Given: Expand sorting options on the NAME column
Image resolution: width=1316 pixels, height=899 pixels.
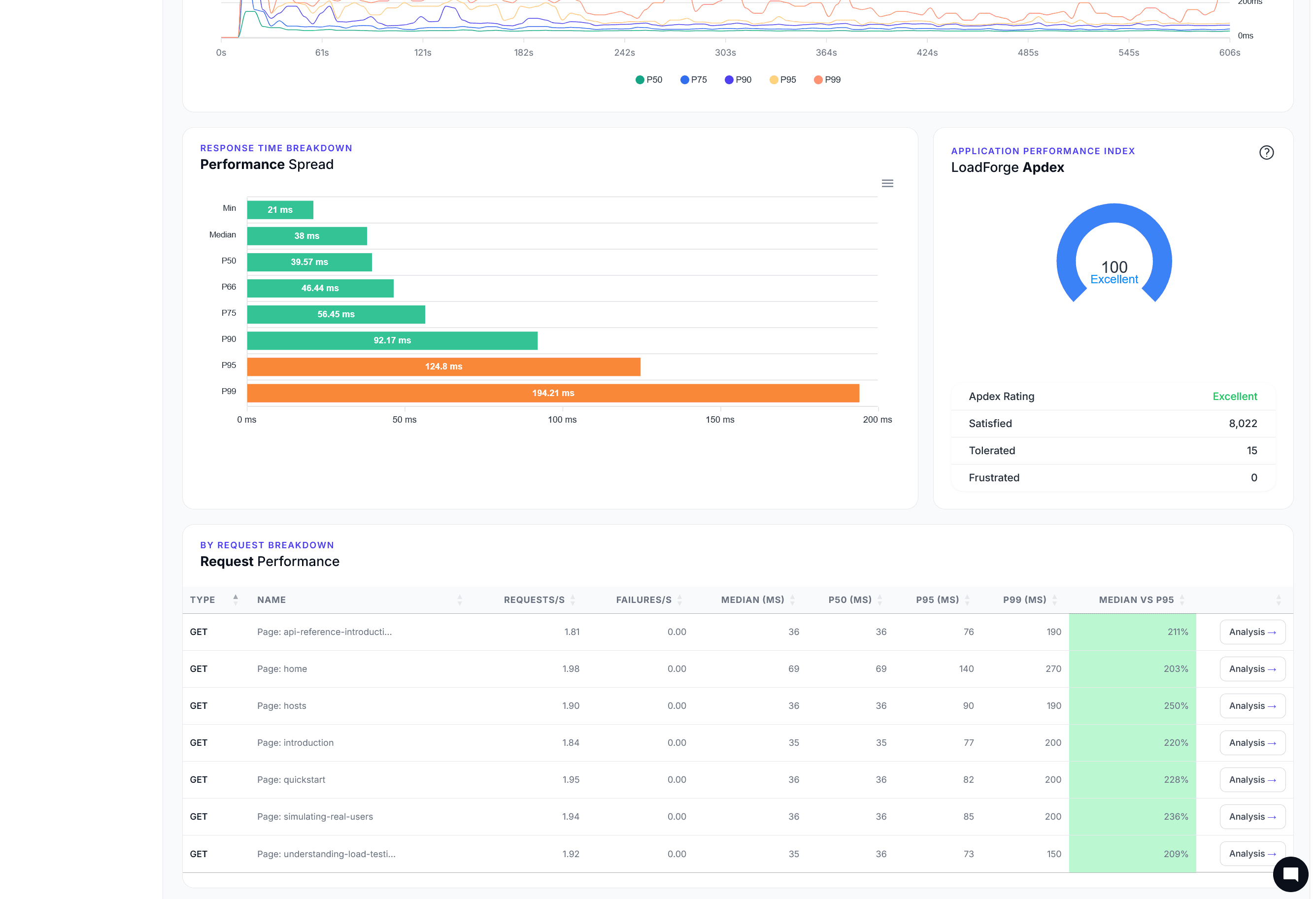Looking at the screenshot, I should [x=459, y=599].
